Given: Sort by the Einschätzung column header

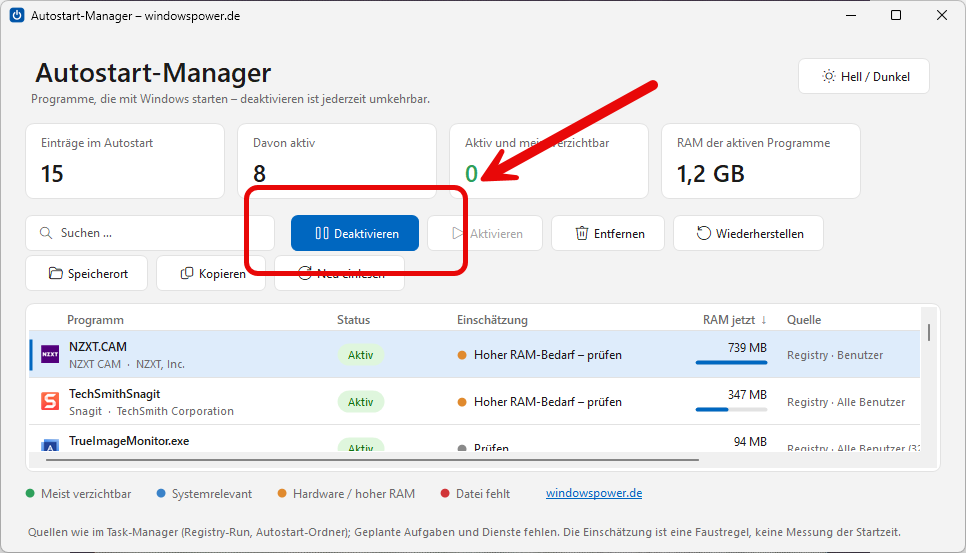Looking at the screenshot, I should click(492, 320).
